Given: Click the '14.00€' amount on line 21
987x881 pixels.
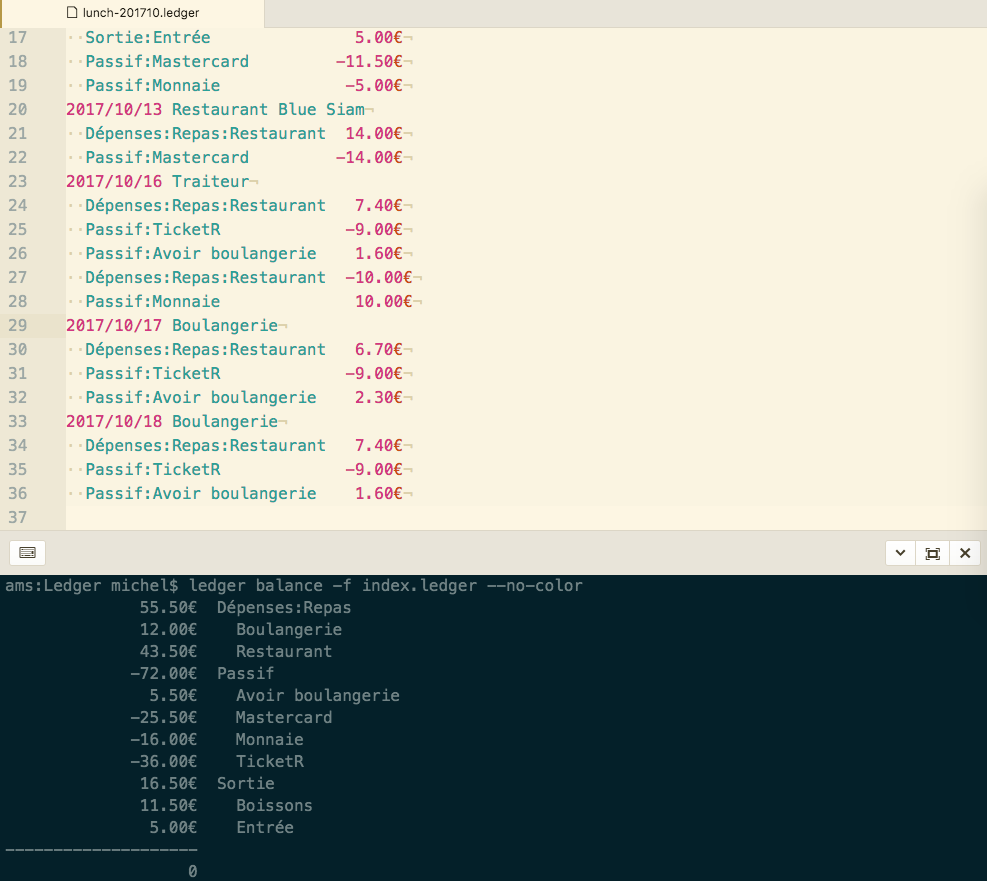Looking at the screenshot, I should click(x=374, y=133).
